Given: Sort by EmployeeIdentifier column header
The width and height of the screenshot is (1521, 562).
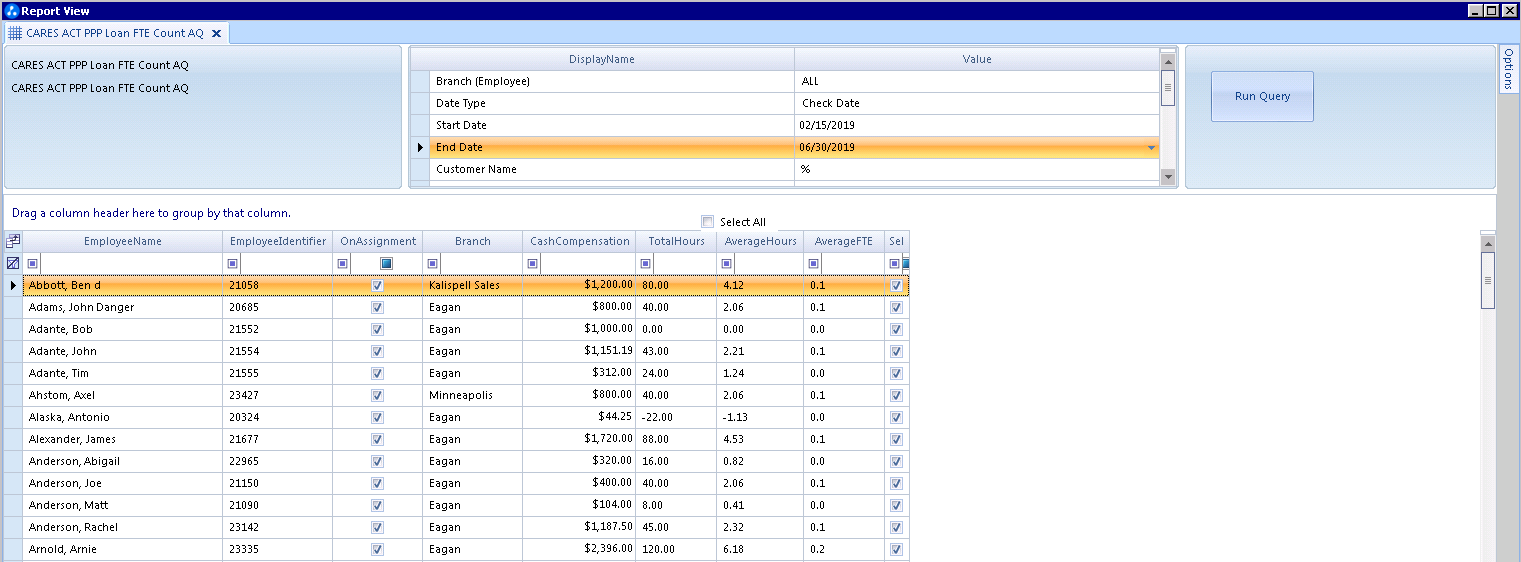Looking at the screenshot, I should 278,241.
